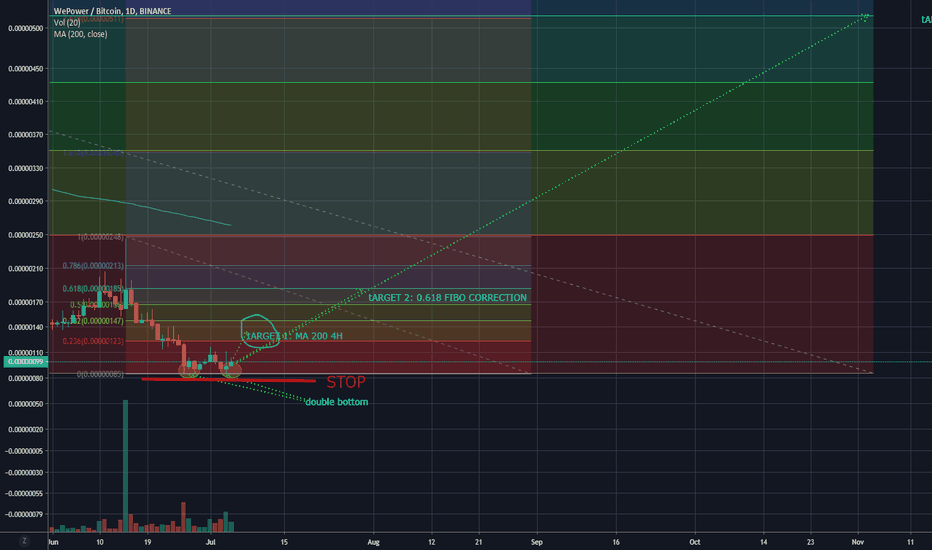Screen dimensions: 932x550
Task: Select the teal MA 200 moving average line
Action: click(x=141, y=207)
